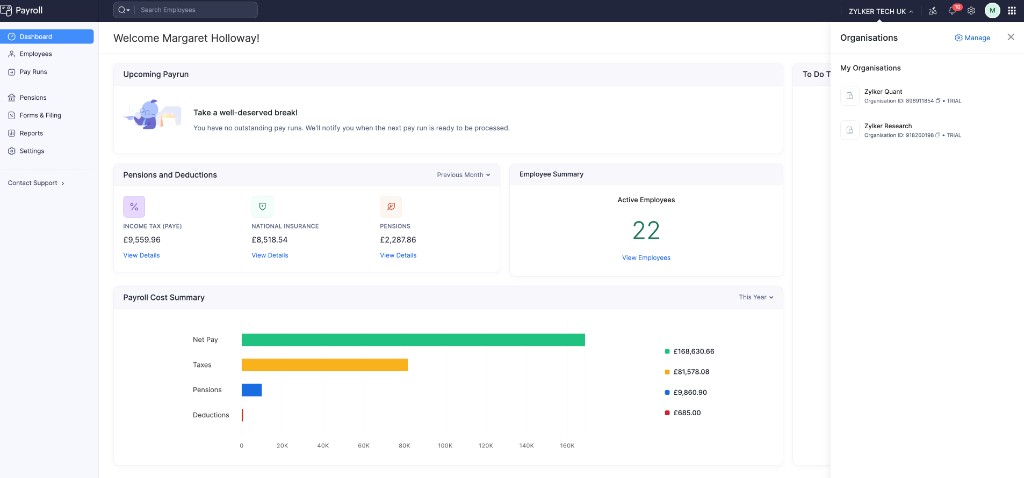The height and width of the screenshot is (478, 1024).
Task: Click the £2,287.86 pensions amount
Action: 398,240
